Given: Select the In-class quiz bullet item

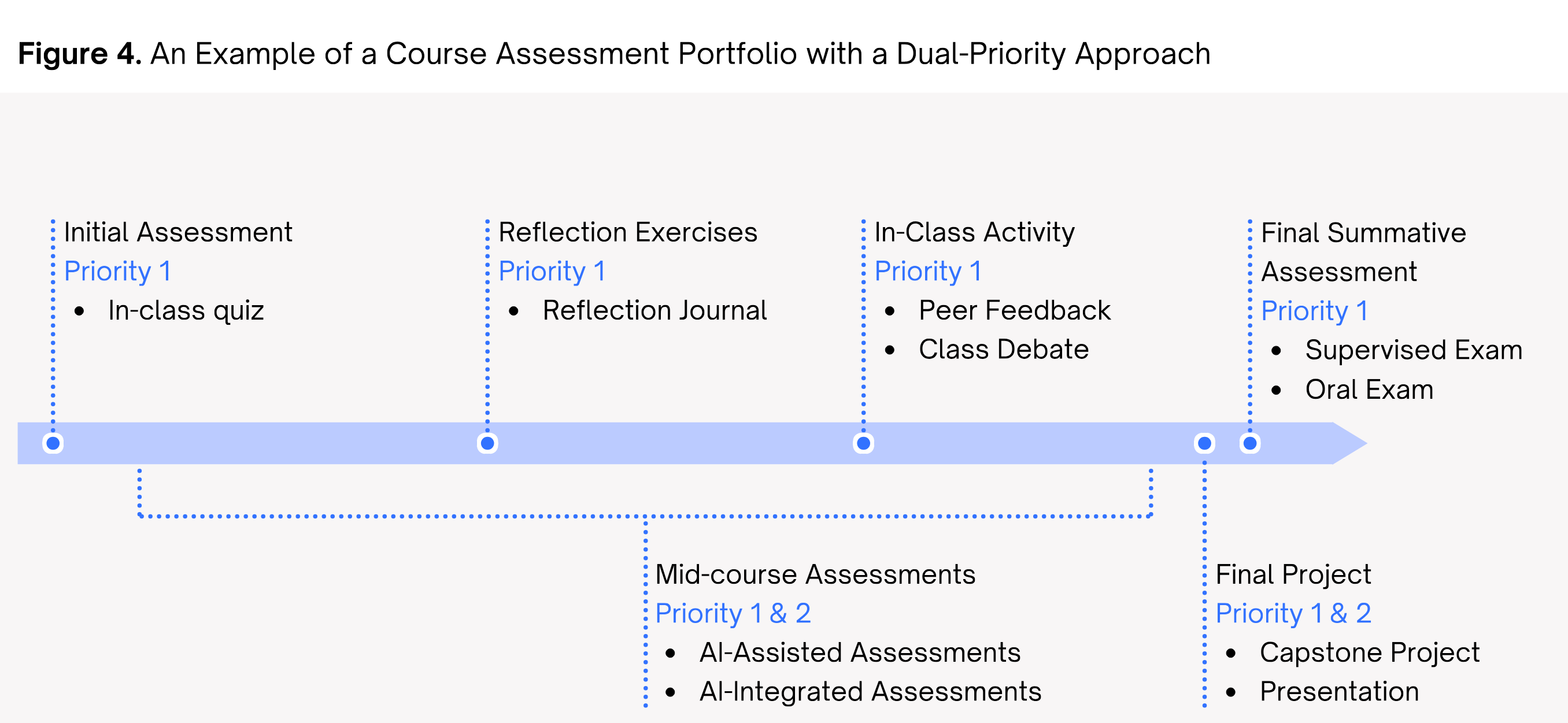Looking at the screenshot, I should pyautogui.click(x=186, y=311).
